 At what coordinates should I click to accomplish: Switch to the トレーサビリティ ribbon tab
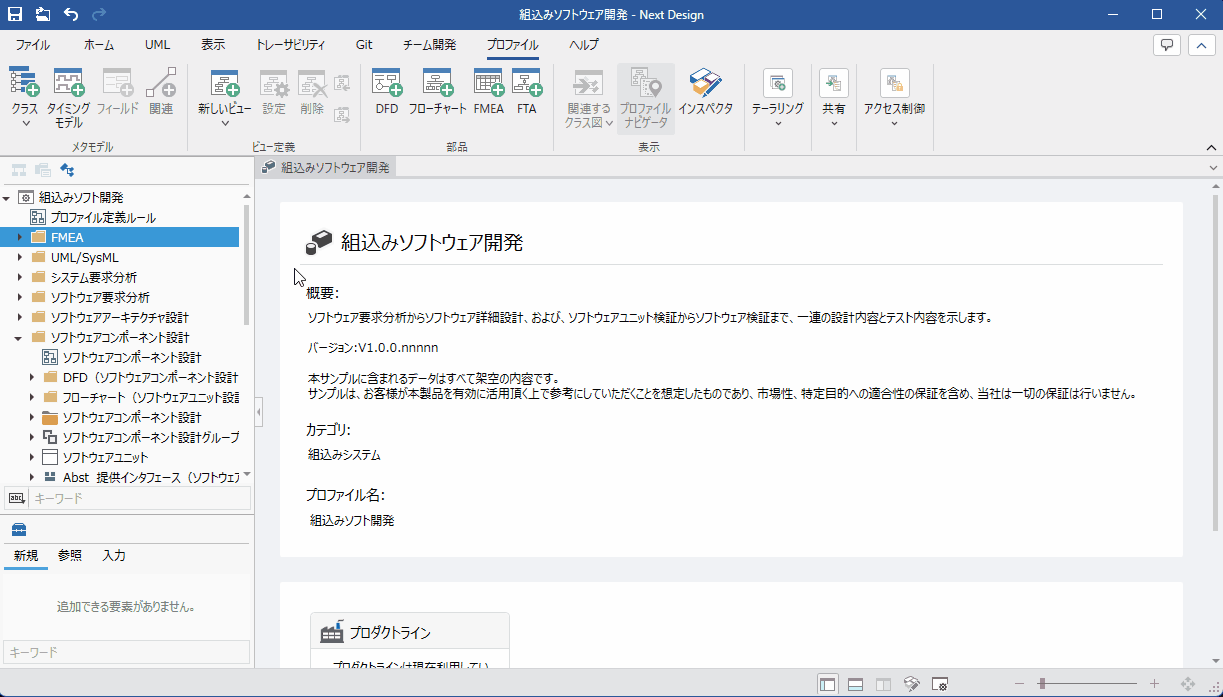pos(290,45)
